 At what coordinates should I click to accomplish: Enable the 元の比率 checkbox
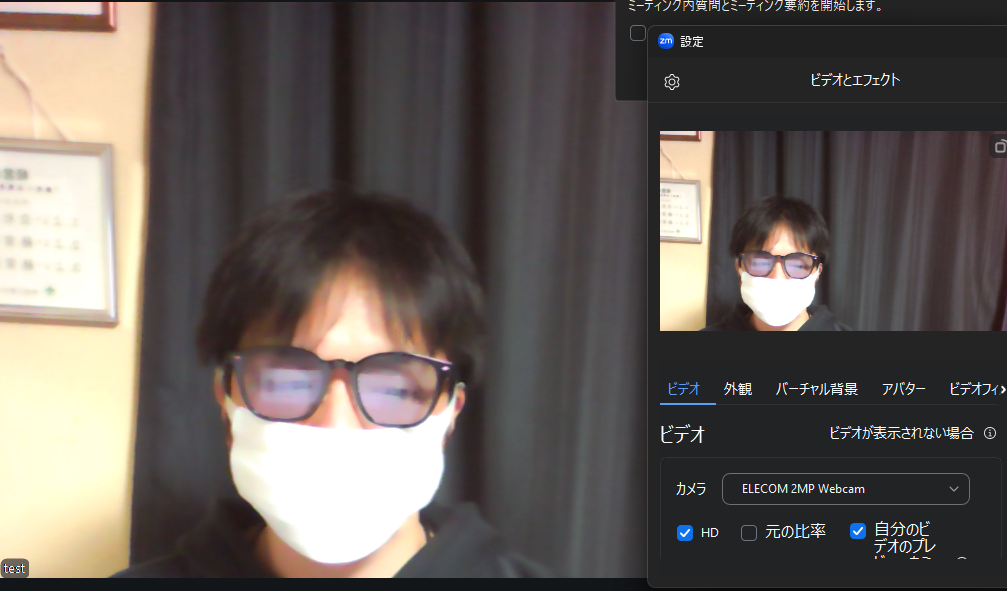coord(749,533)
